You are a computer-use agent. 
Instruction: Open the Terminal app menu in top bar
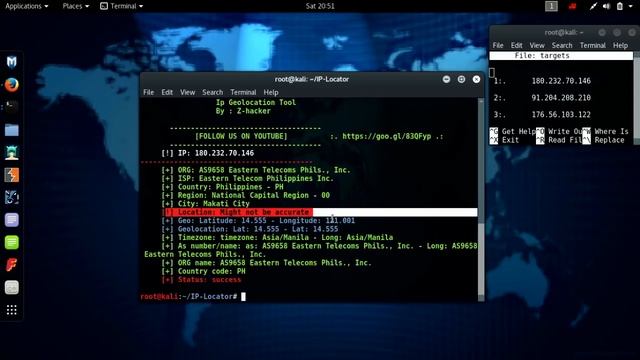click(122, 6)
